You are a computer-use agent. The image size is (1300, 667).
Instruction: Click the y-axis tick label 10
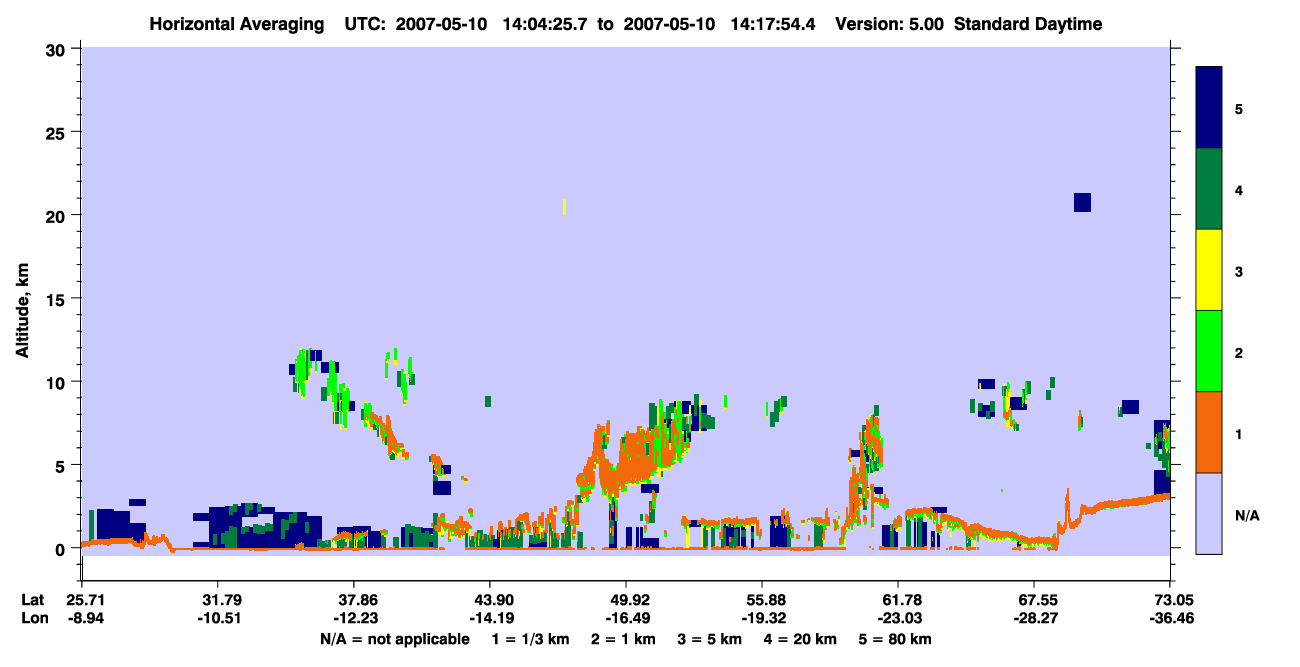[58, 382]
